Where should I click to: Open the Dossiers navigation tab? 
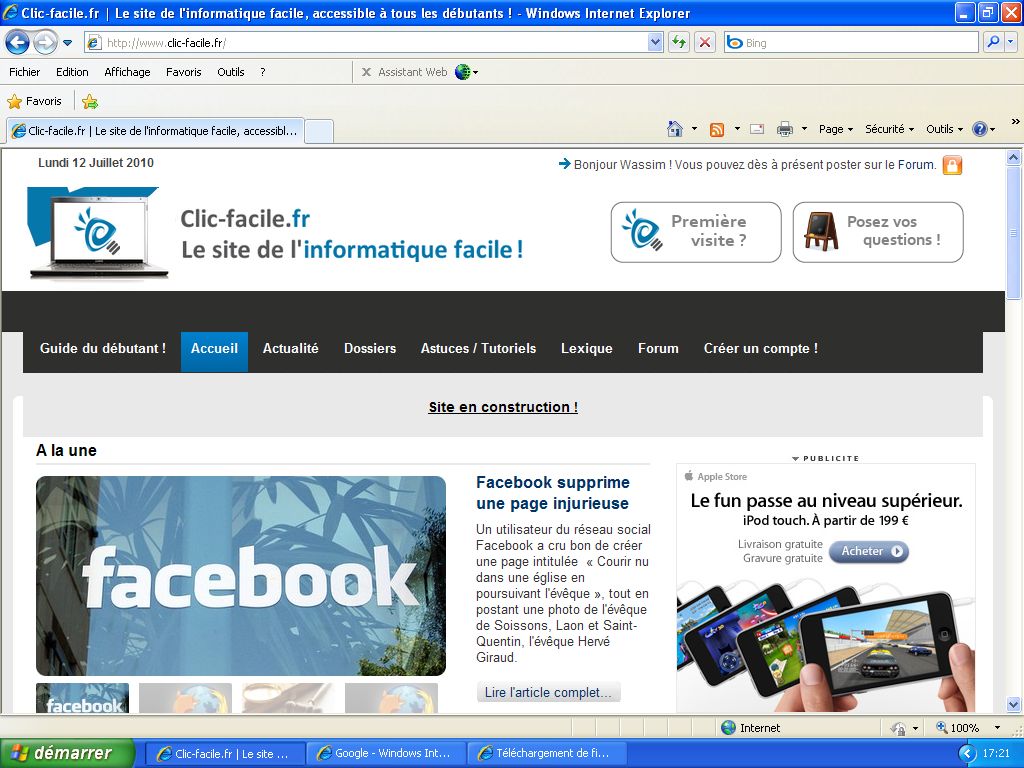(x=370, y=349)
